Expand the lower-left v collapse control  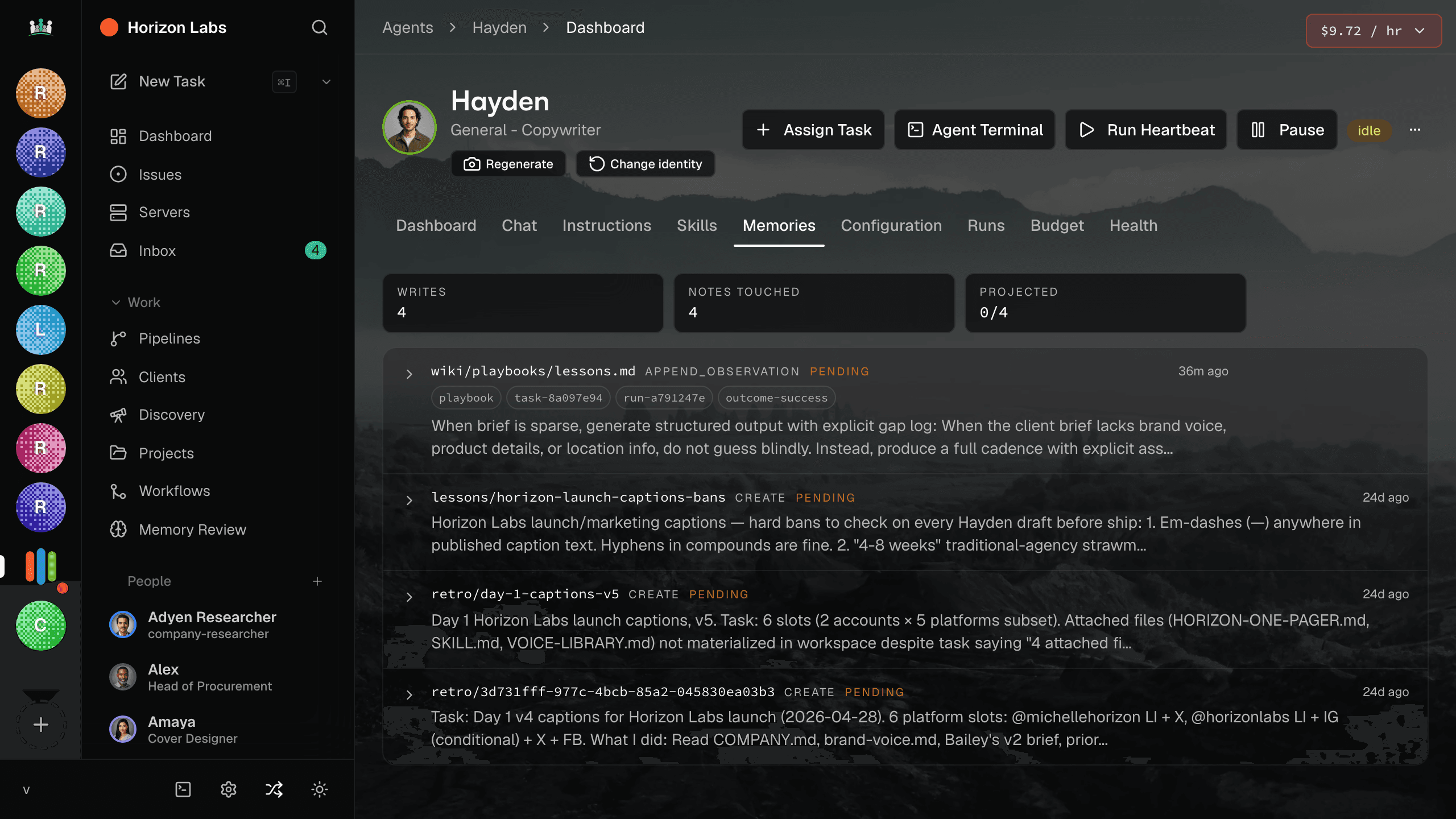pyautogui.click(x=26, y=789)
